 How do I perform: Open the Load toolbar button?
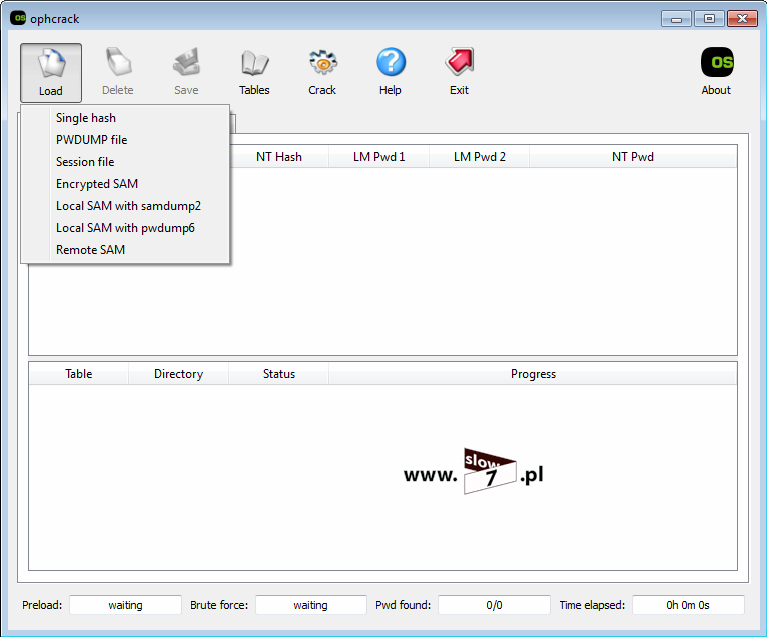click(x=51, y=72)
